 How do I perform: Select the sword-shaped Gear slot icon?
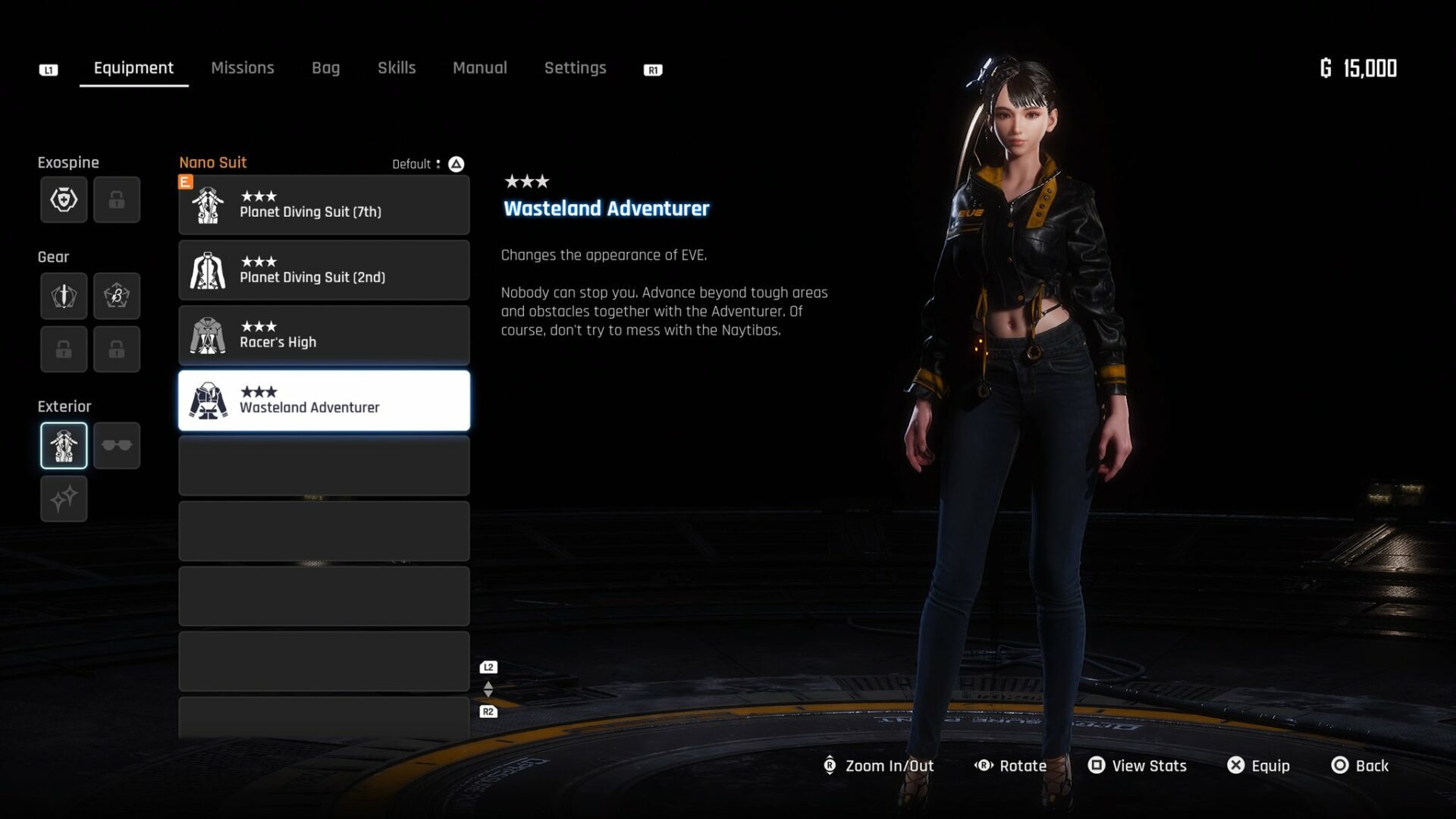click(x=64, y=296)
